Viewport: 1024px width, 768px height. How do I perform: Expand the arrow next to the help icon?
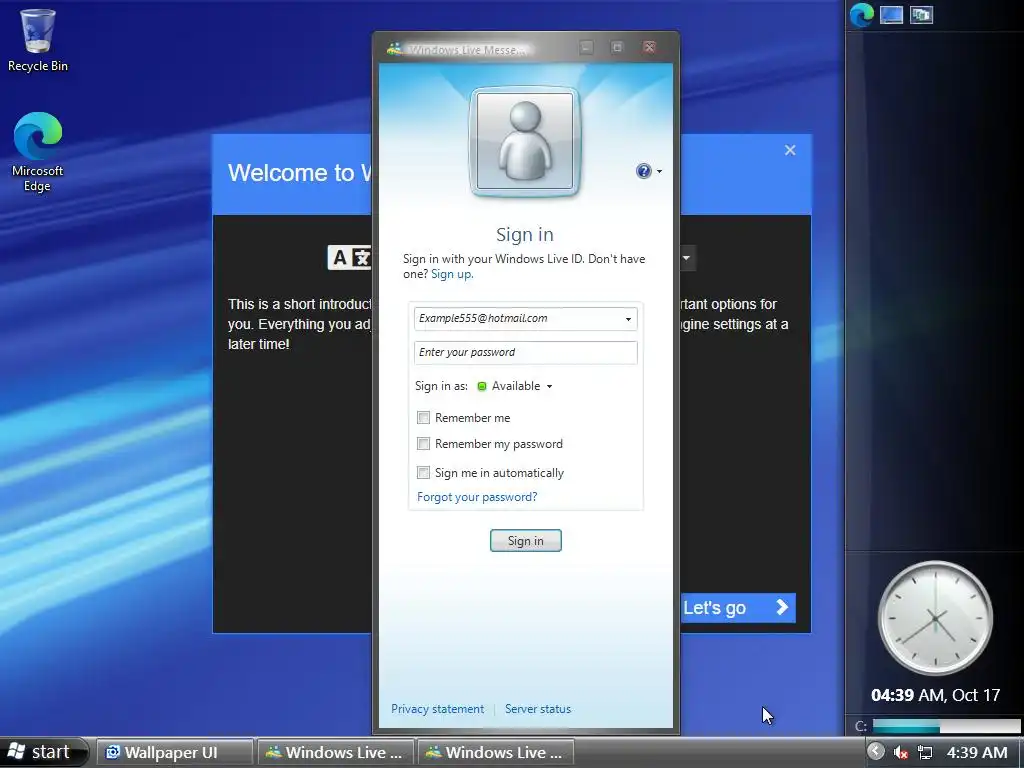[659, 172]
